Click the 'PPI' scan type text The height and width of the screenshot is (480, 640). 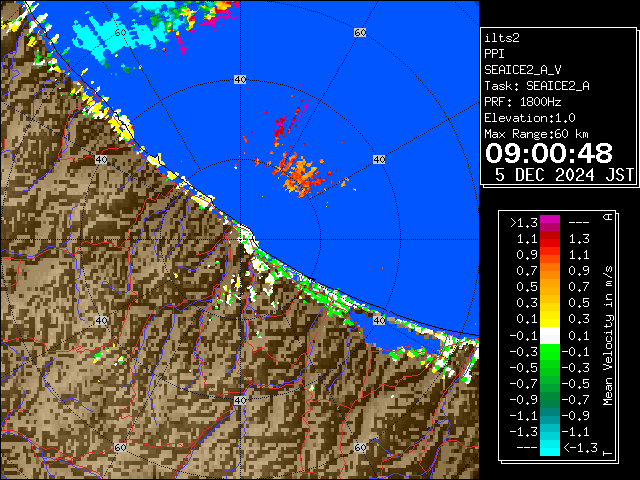click(494, 54)
